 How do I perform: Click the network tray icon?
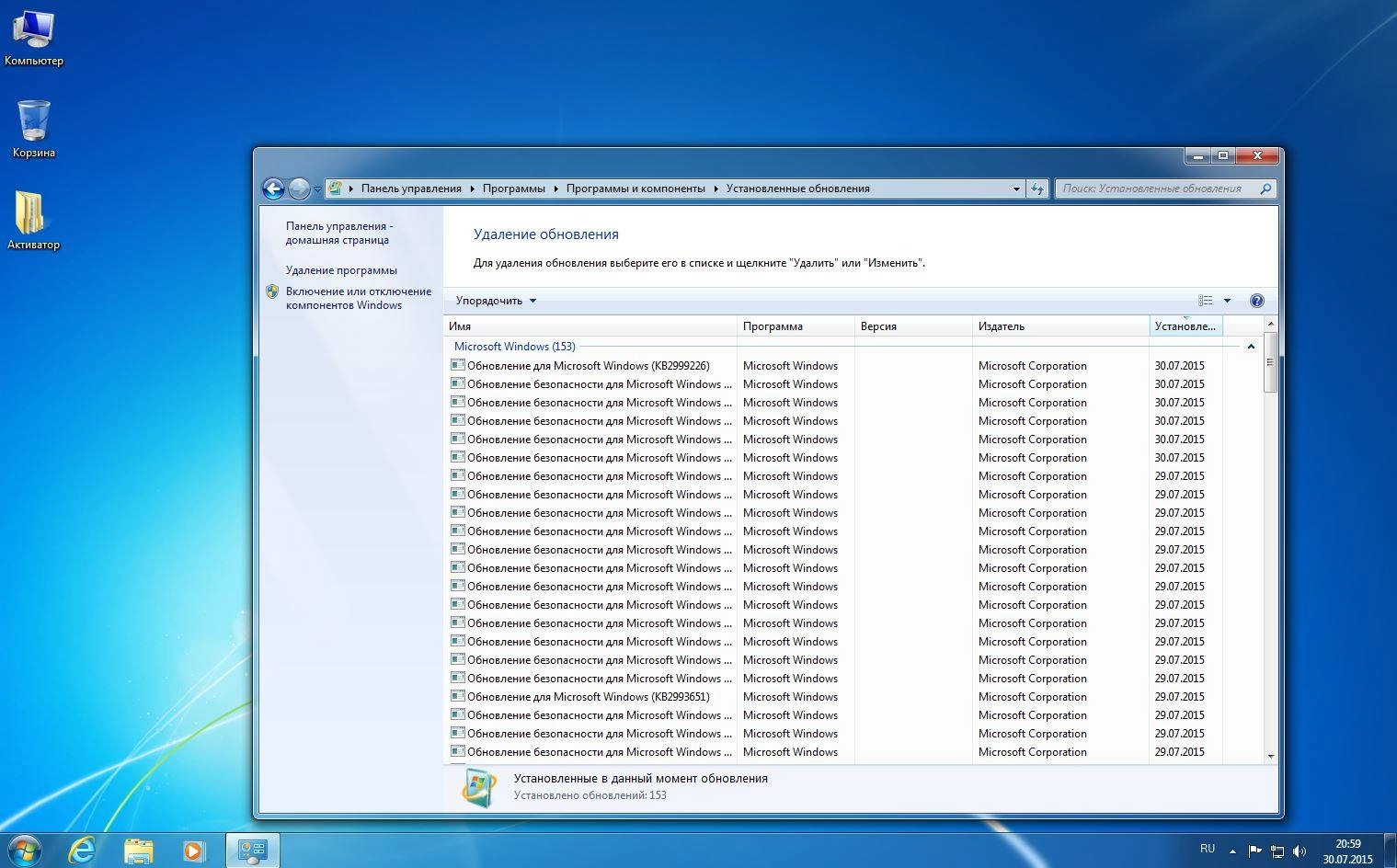[1277, 851]
